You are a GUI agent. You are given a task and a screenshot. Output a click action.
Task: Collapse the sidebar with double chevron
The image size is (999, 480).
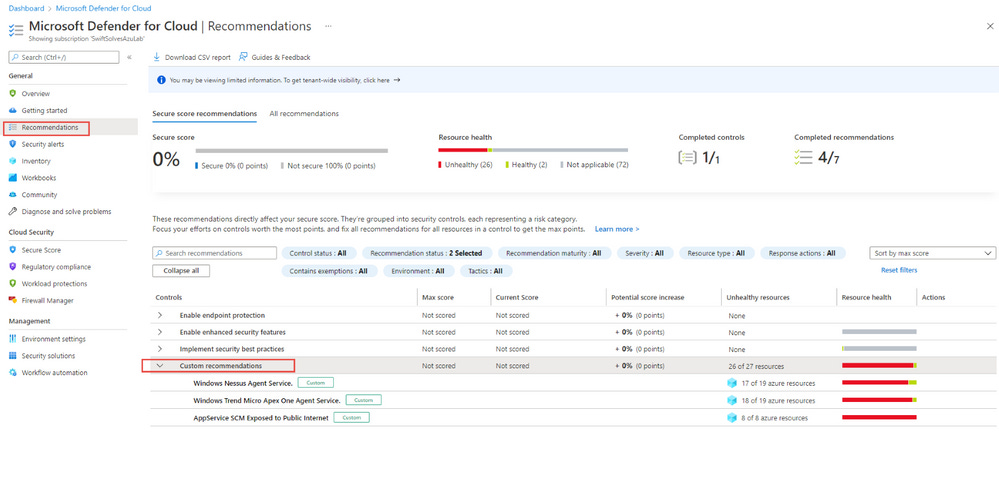click(129, 57)
